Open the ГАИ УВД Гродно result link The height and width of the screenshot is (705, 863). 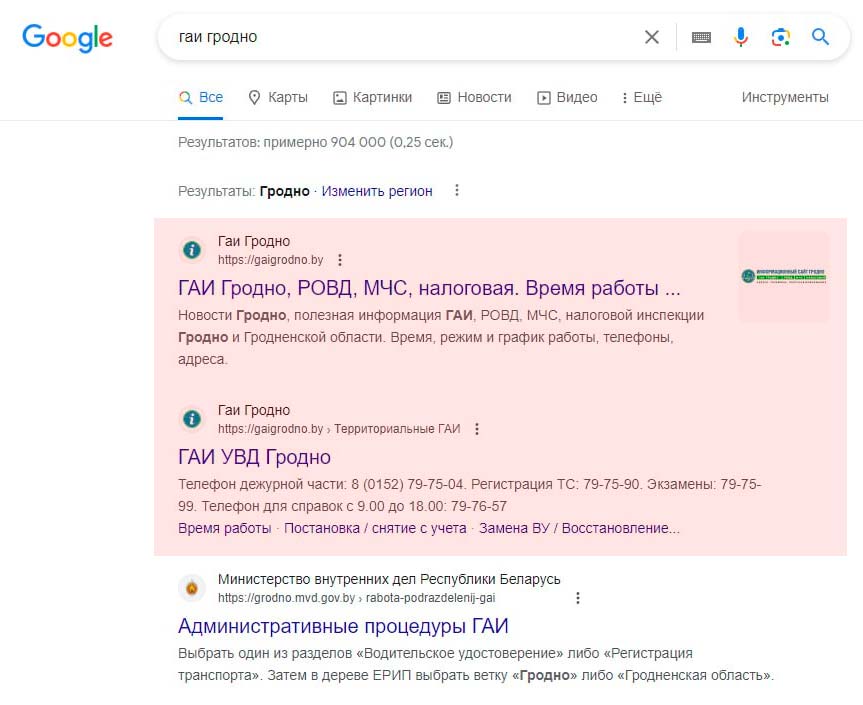point(253,455)
